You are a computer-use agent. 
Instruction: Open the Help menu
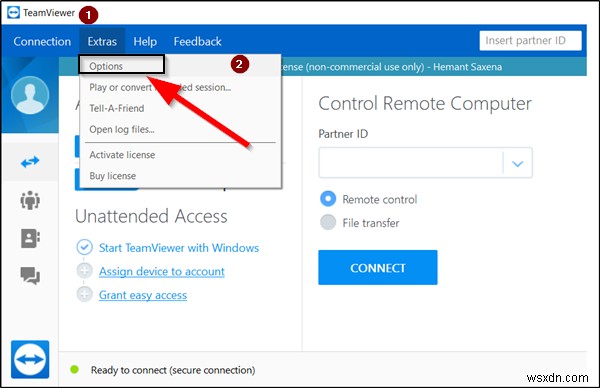(145, 41)
